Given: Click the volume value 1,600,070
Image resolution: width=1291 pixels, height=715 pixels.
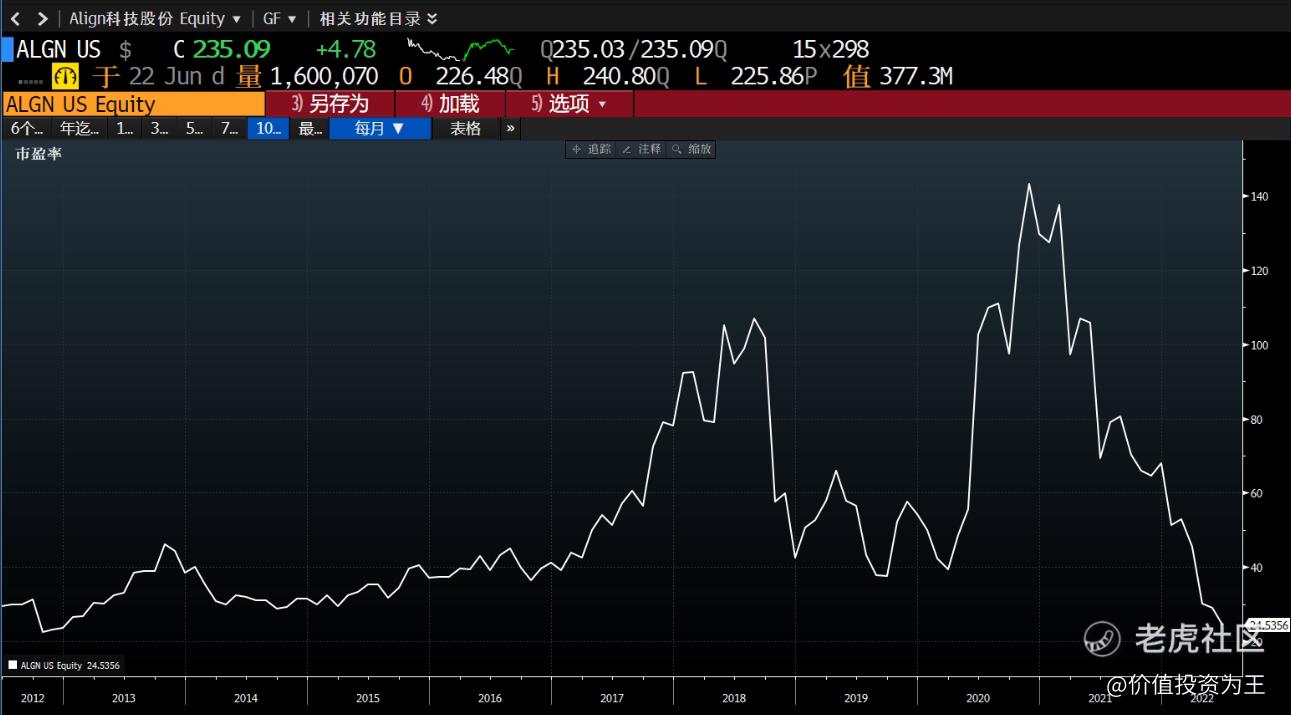Looking at the screenshot, I should click(x=324, y=76).
